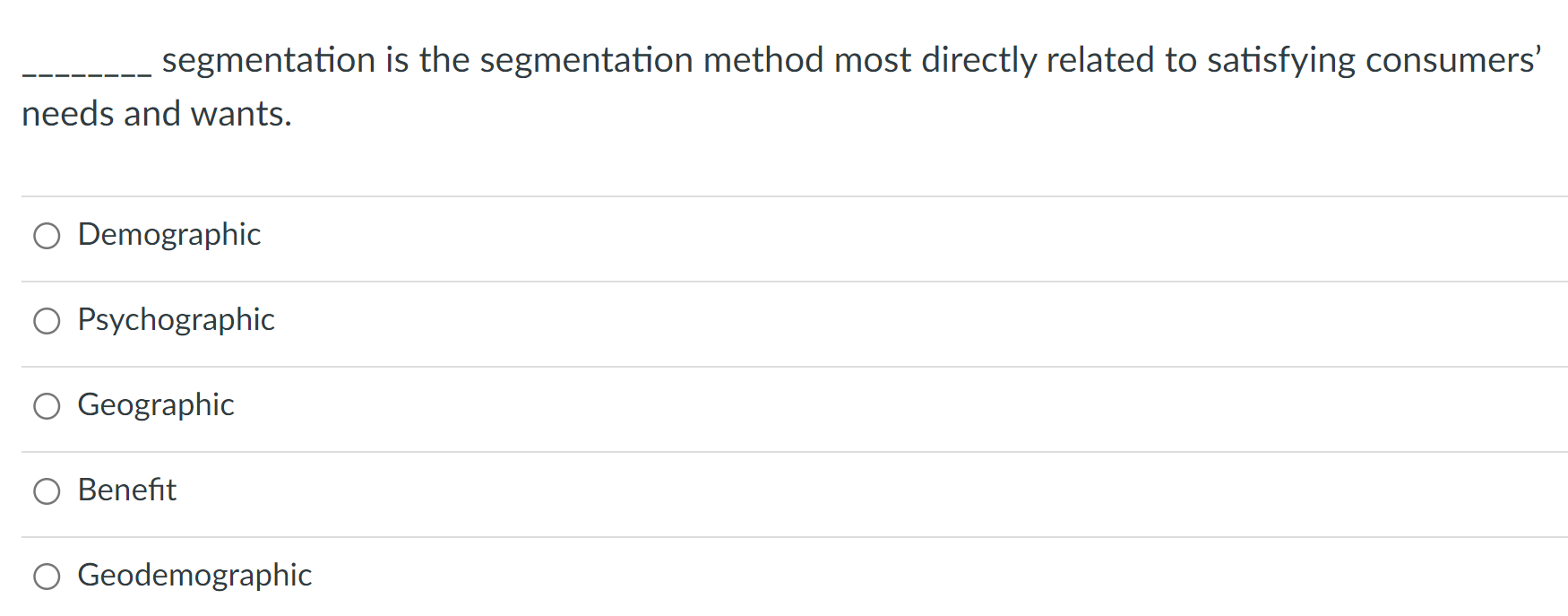
Task: Click the Demographic answer label
Action: click(x=168, y=235)
